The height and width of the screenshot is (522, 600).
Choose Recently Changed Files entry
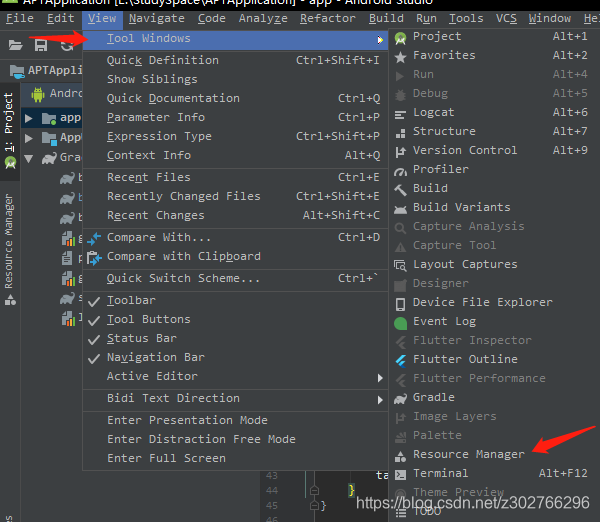coord(235,197)
